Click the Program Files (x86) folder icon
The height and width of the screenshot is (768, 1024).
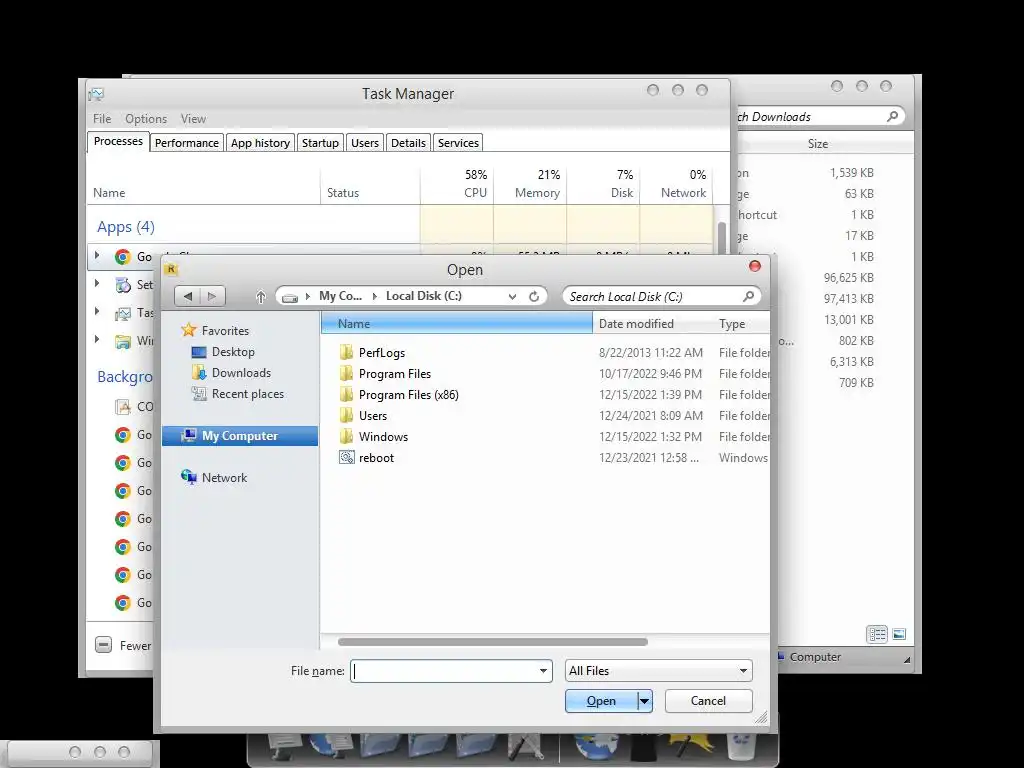pyautogui.click(x=346, y=394)
